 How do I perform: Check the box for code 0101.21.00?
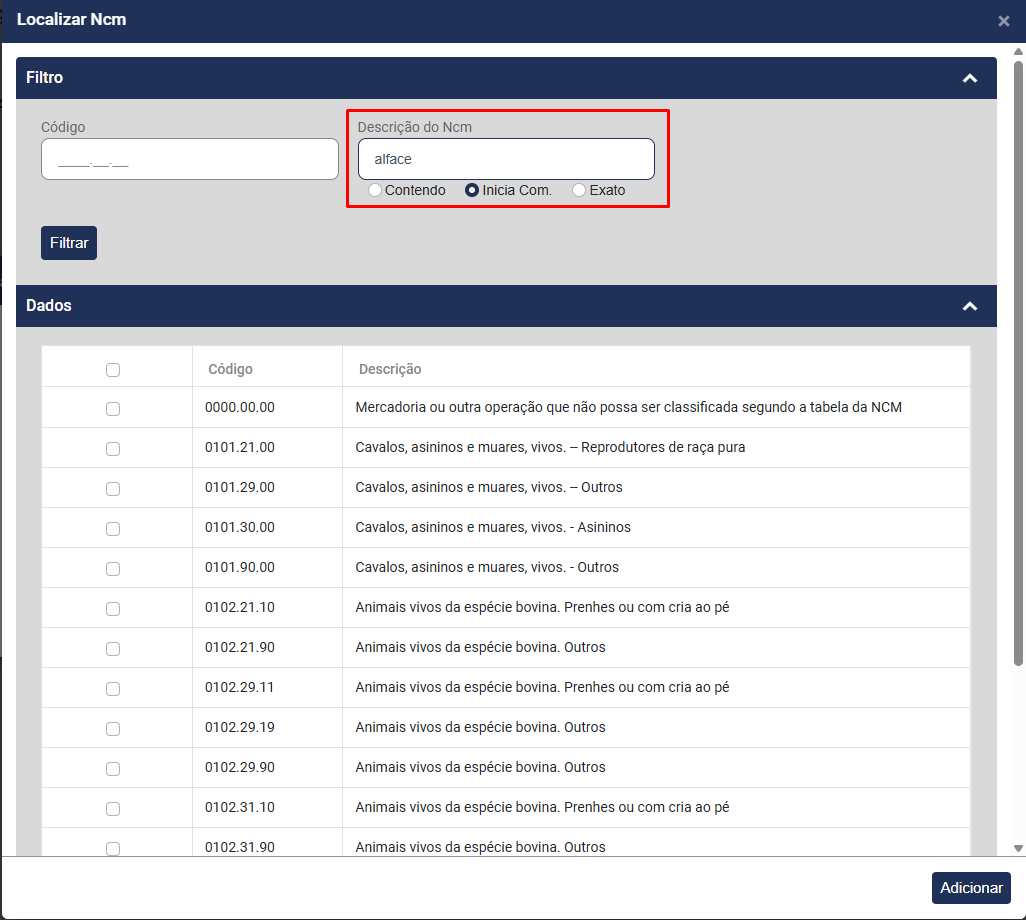click(113, 449)
